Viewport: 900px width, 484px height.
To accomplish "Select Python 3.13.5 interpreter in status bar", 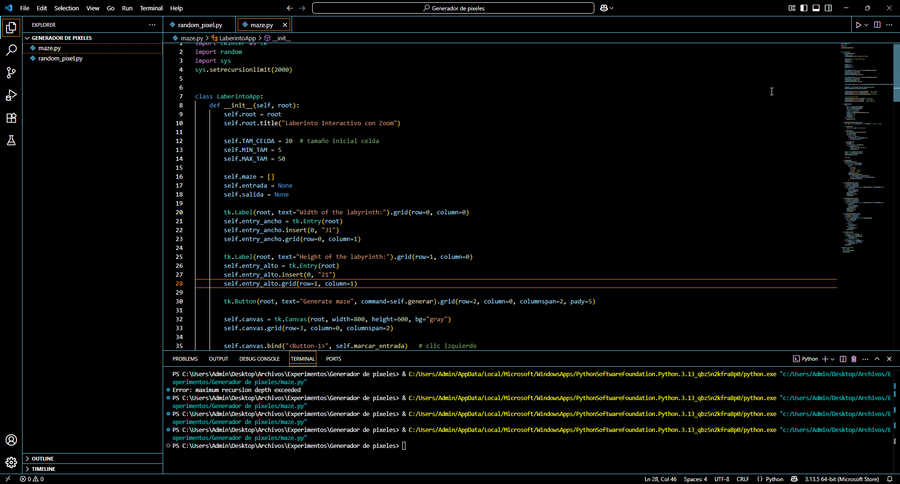I will click(841, 479).
